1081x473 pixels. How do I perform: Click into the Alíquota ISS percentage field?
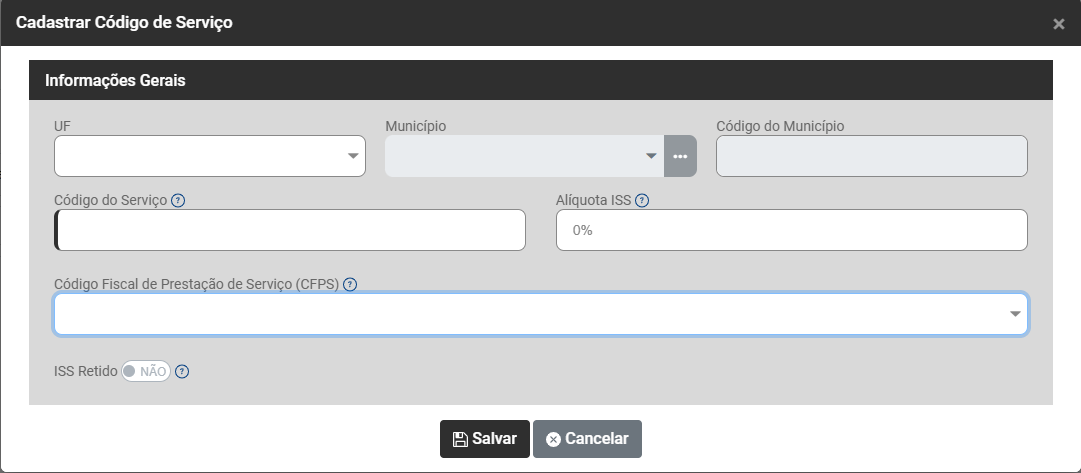click(791, 230)
